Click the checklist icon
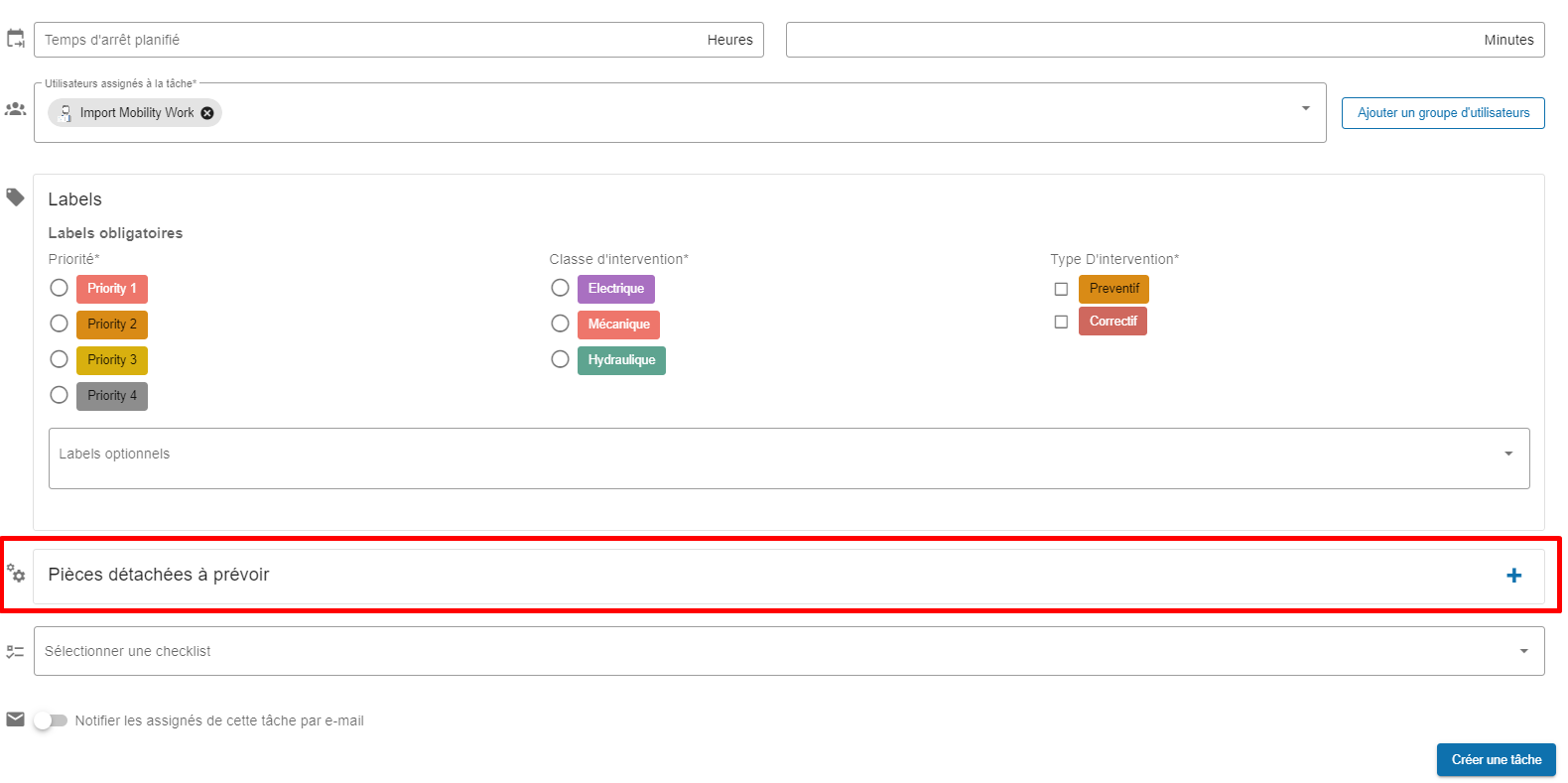Image resolution: width=1568 pixels, height=783 pixels. 16,652
